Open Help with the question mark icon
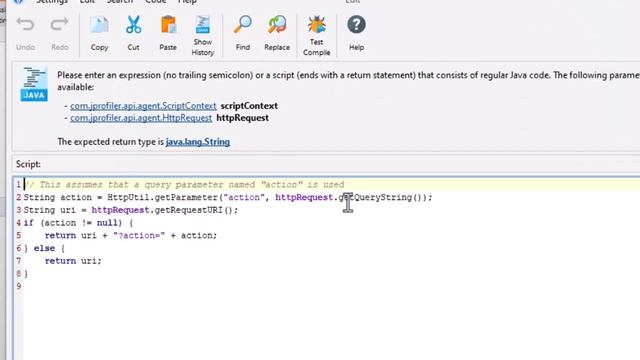The image size is (640, 360). [356, 34]
